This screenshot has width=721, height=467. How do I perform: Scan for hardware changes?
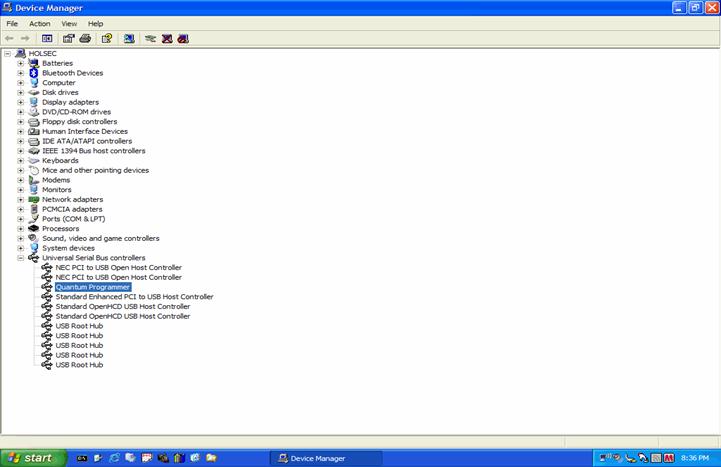(129, 39)
